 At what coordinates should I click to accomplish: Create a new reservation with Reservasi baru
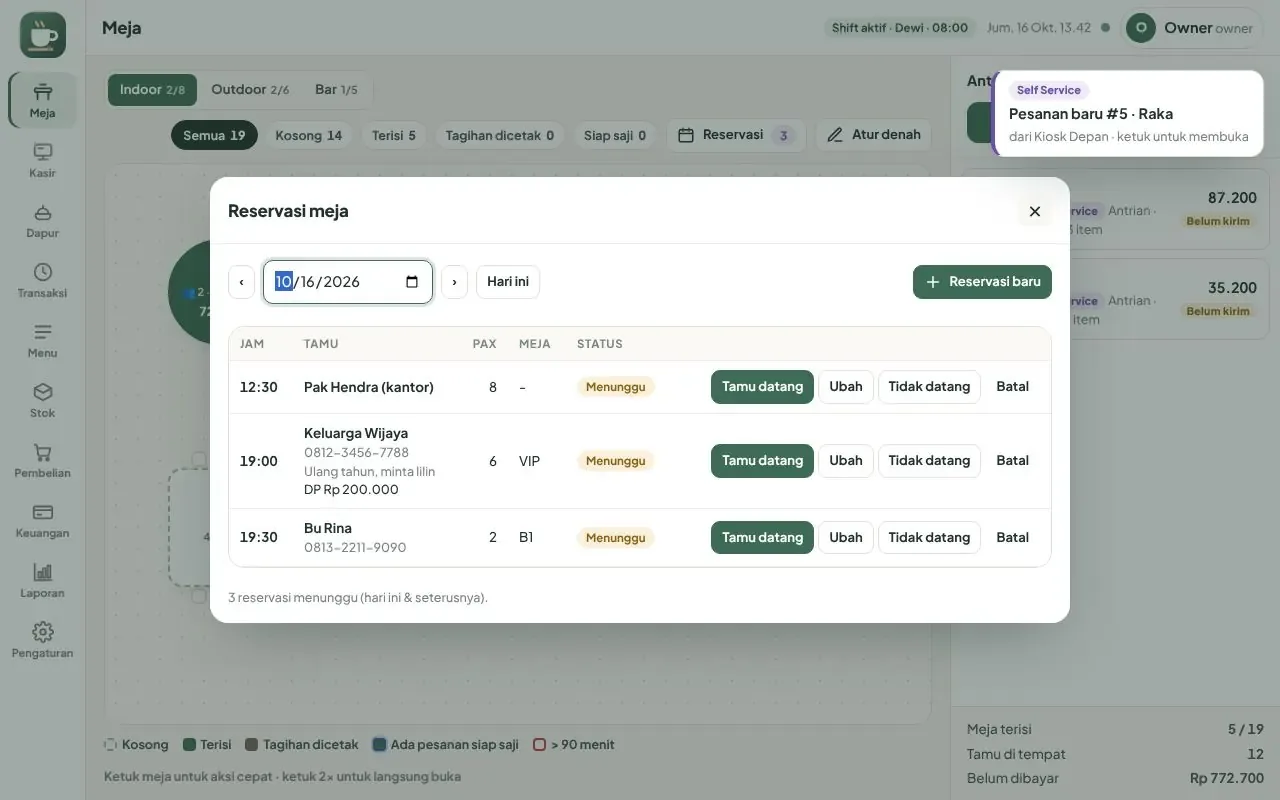[x=982, y=282]
